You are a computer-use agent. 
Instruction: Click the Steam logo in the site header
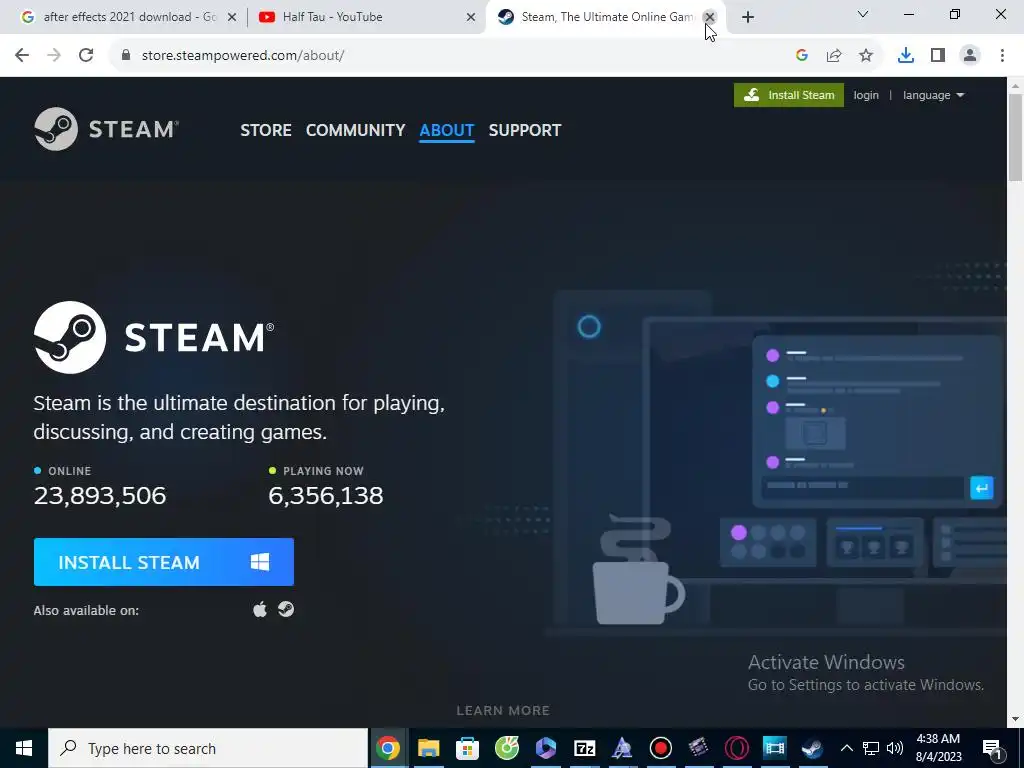(106, 129)
